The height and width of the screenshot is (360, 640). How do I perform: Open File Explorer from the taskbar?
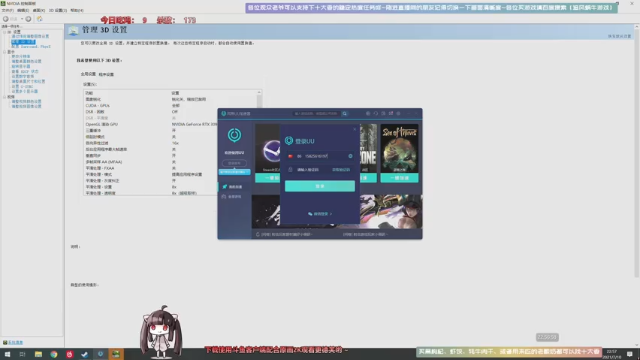[38, 354]
